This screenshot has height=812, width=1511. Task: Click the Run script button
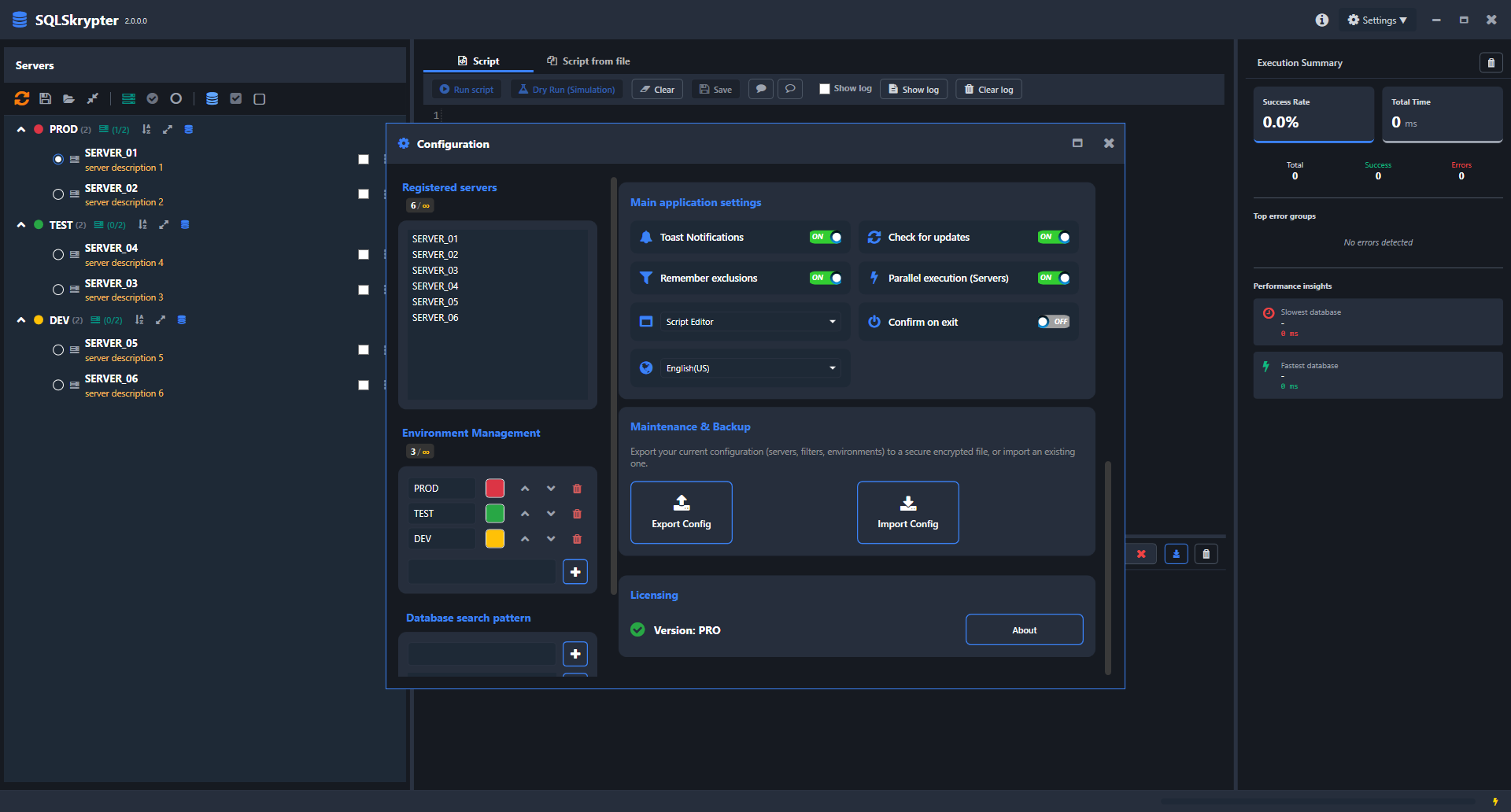[467, 89]
